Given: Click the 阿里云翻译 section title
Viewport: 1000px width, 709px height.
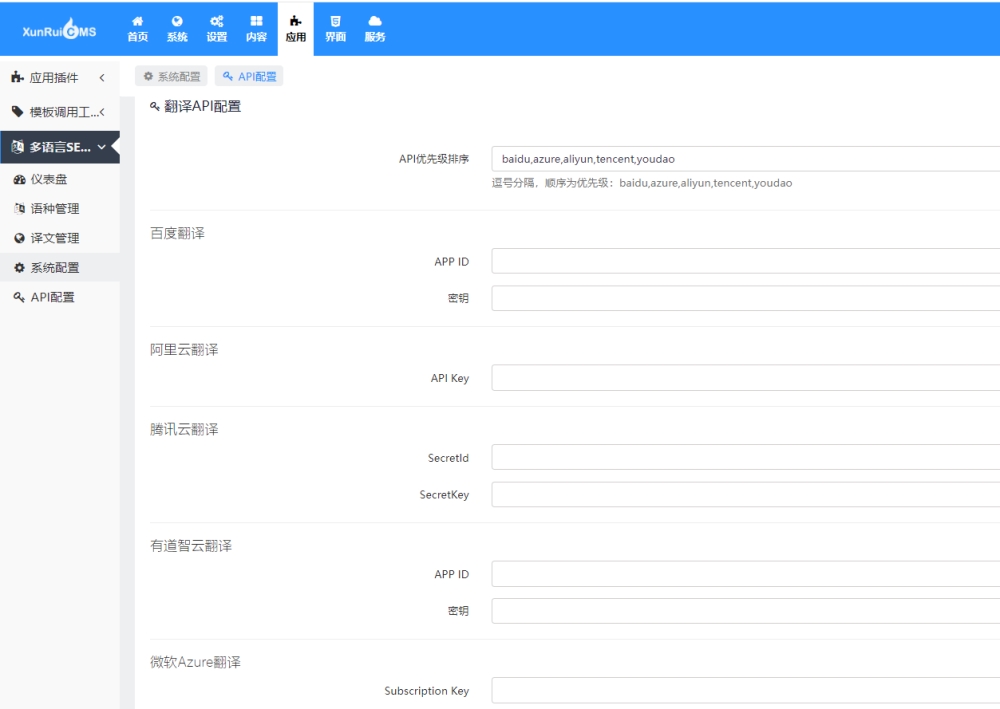Looking at the screenshot, I should pos(184,349).
